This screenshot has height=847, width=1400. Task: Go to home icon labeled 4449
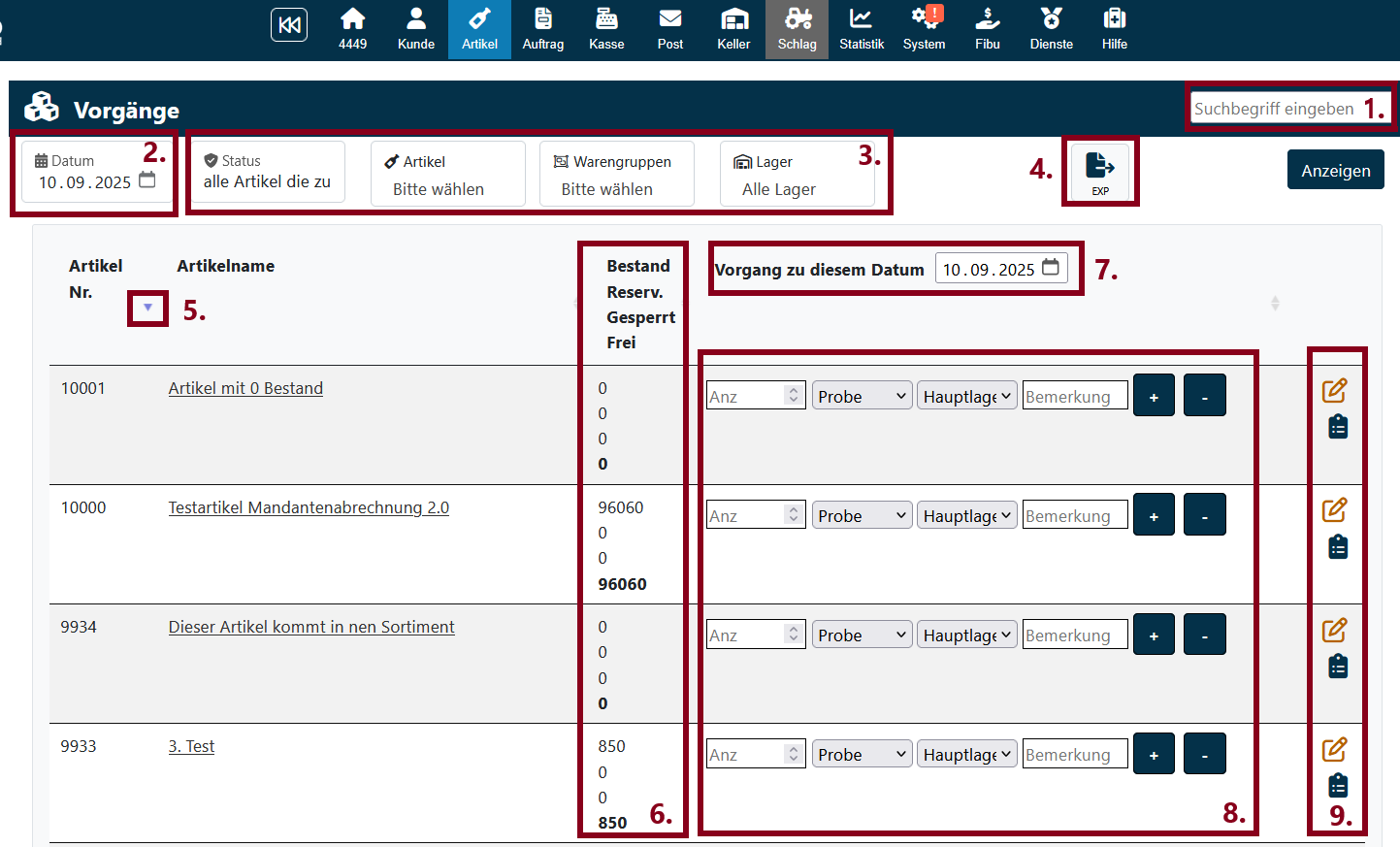coord(353,29)
